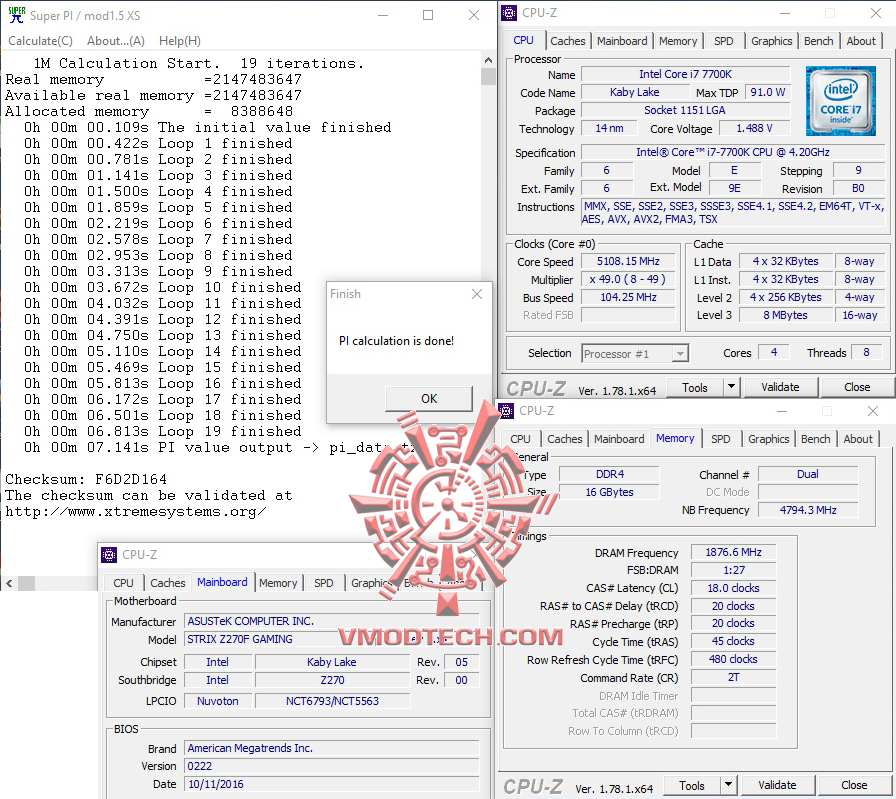This screenshot has width=896, height=799.
Task: Open the Bench tab in CPU-Z
Action: 818,41
